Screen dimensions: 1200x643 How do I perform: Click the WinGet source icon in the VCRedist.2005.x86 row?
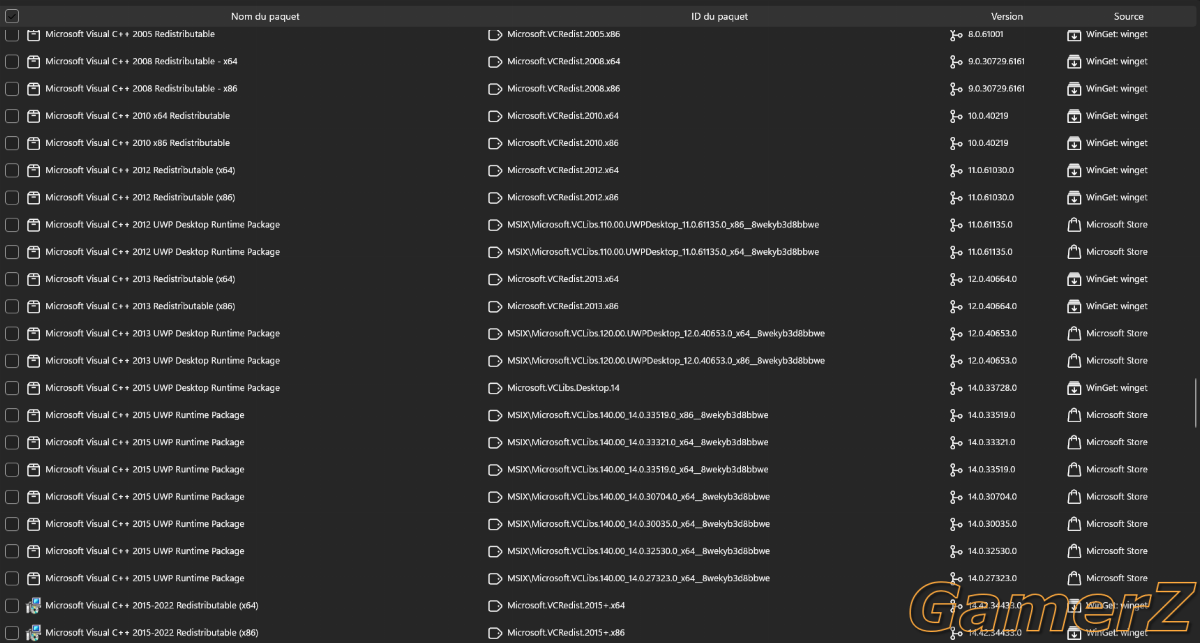1074,34
